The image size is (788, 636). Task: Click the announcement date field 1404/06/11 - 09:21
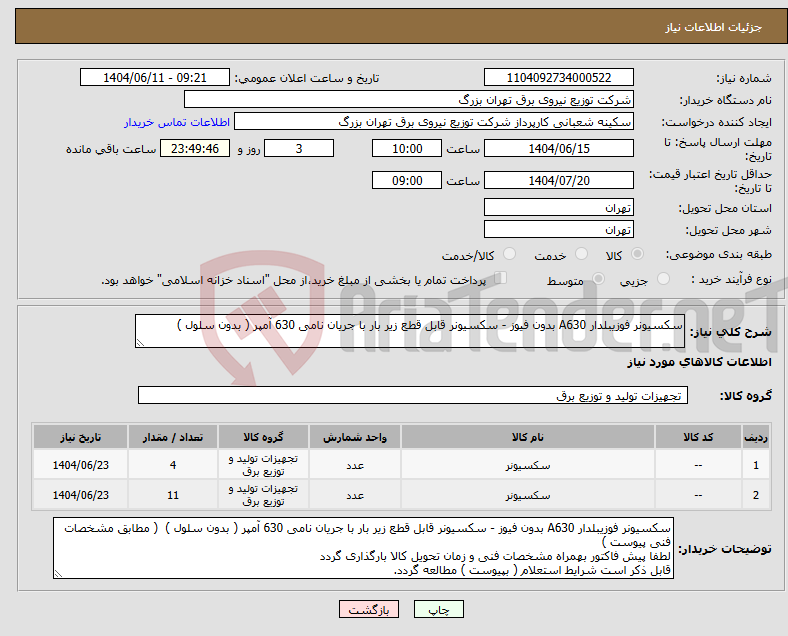tap(155, 77)
